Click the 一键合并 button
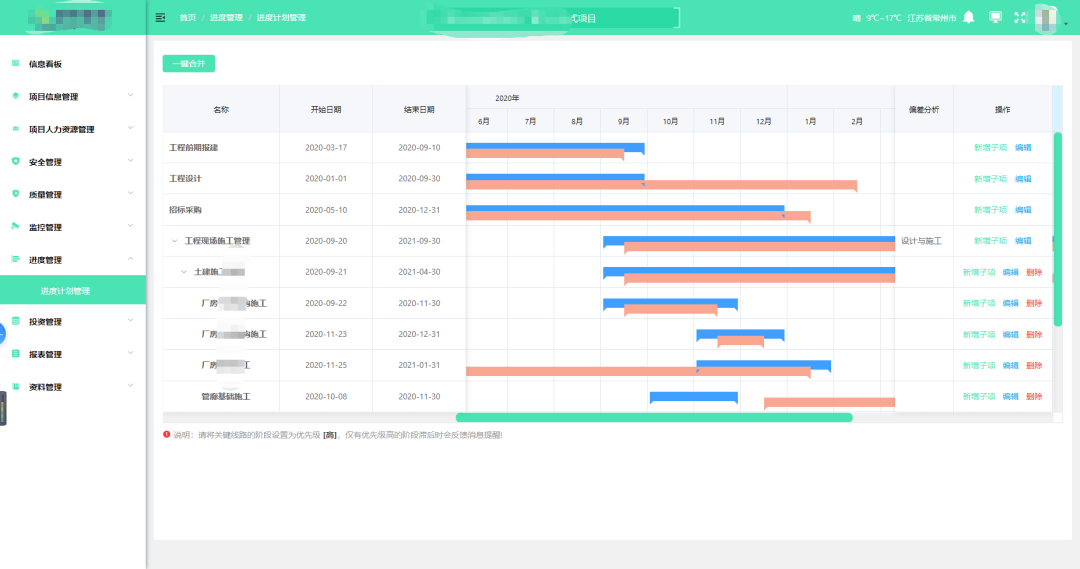Viewport: 1080px width, 569px height. pyautogui.click(x=189, y=63)
